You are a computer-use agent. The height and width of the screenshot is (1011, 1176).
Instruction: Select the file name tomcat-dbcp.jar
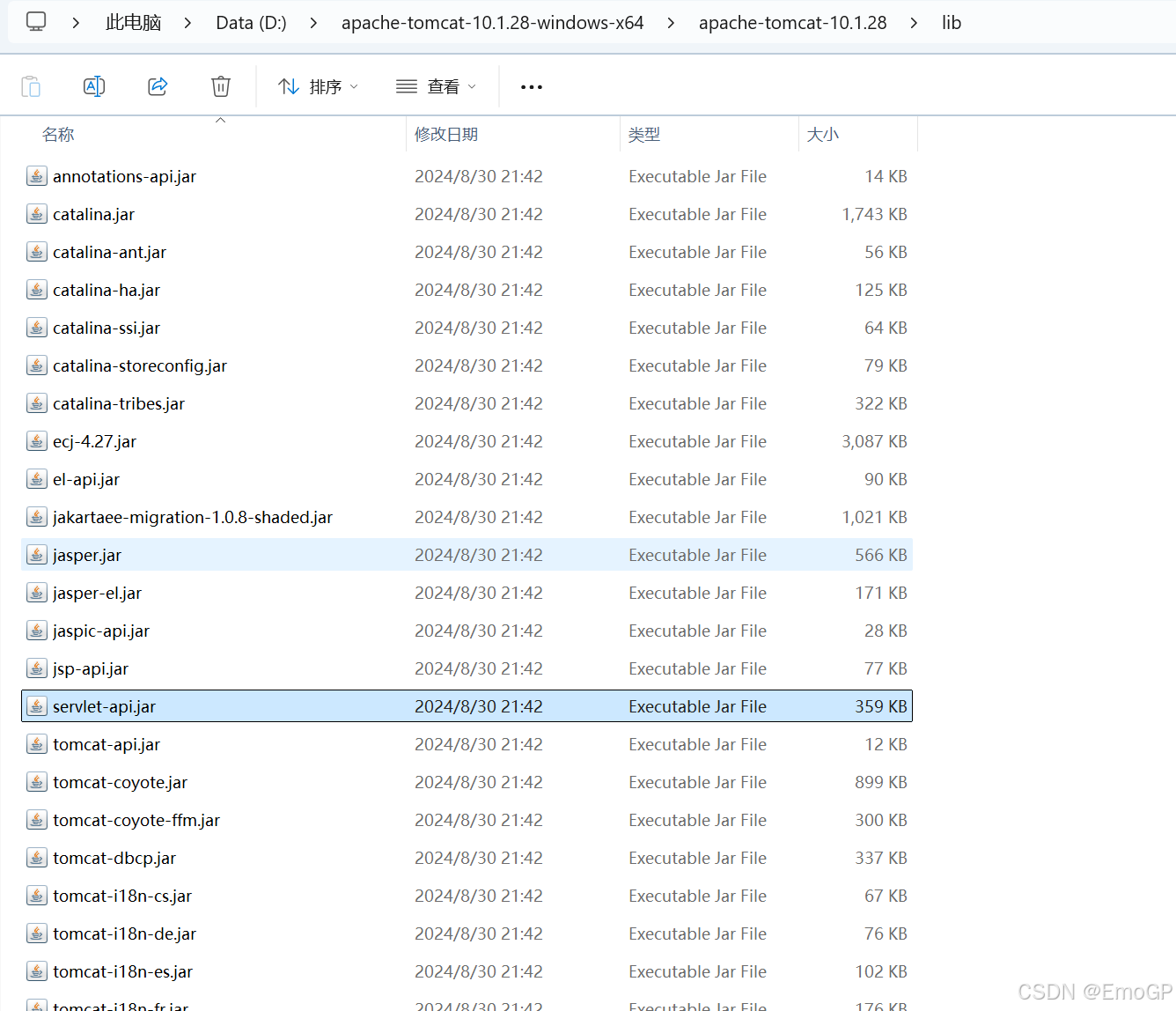coord(114,858)
